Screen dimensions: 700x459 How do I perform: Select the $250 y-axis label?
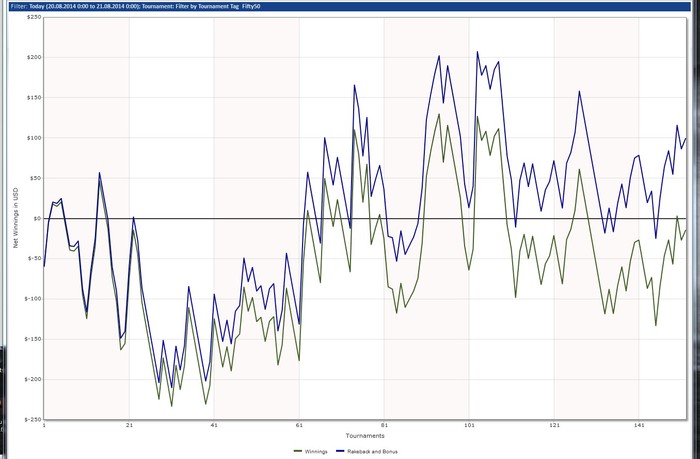point(34,17)
